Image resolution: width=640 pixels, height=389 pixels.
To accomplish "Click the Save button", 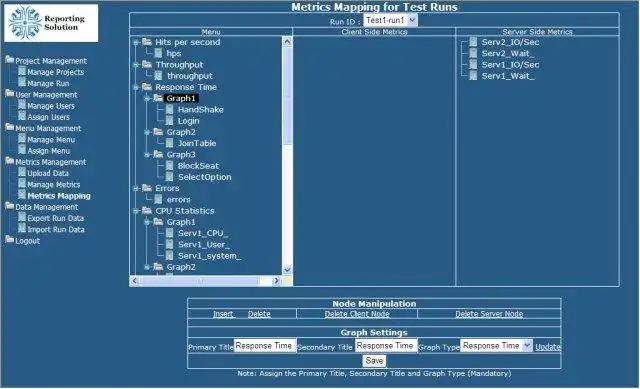I will pos(374,361).
